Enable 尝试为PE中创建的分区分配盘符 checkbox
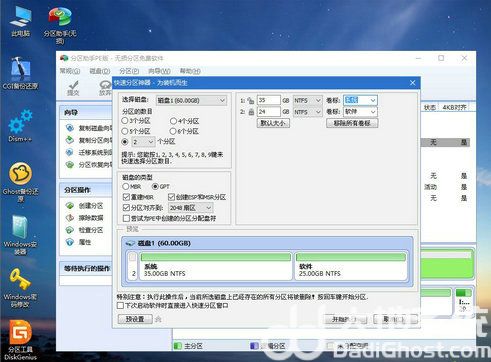491x362 pixels. coord(126,218)
